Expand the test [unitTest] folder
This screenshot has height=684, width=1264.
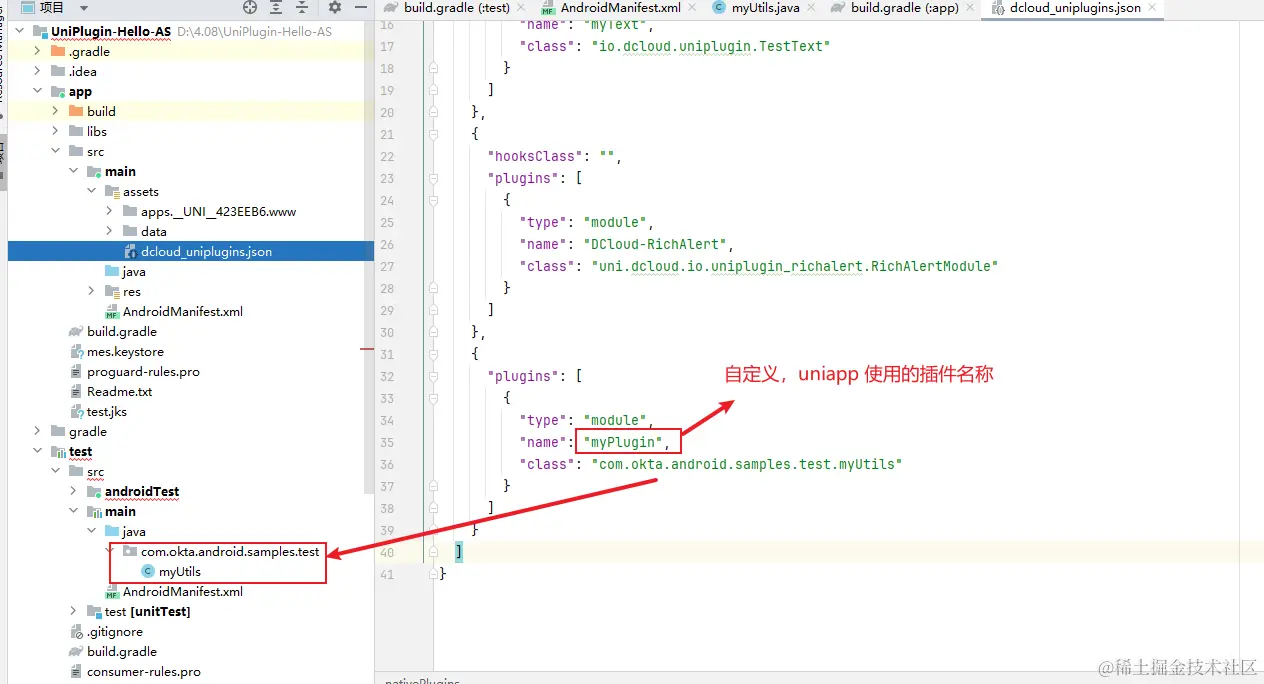[x=74, y=611]
